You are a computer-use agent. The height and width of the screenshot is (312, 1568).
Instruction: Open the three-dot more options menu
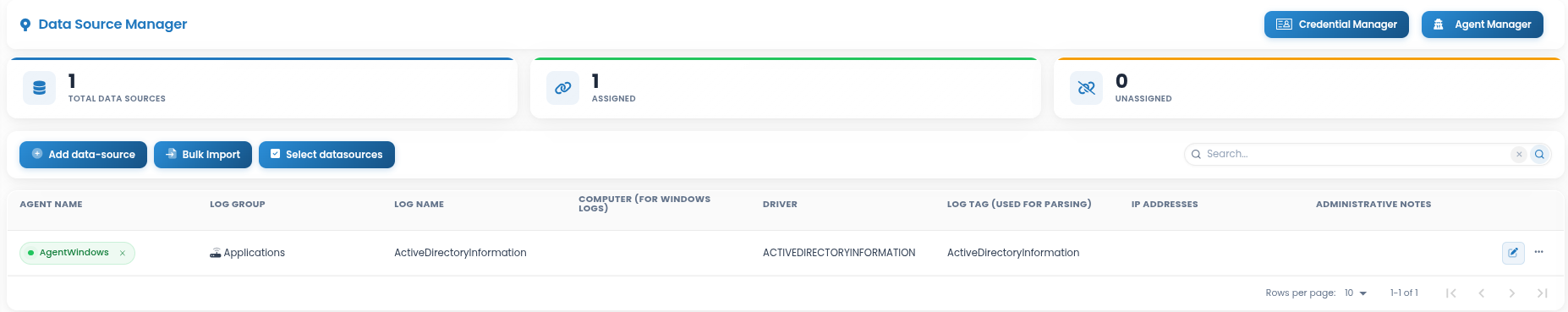point(1538,252)
